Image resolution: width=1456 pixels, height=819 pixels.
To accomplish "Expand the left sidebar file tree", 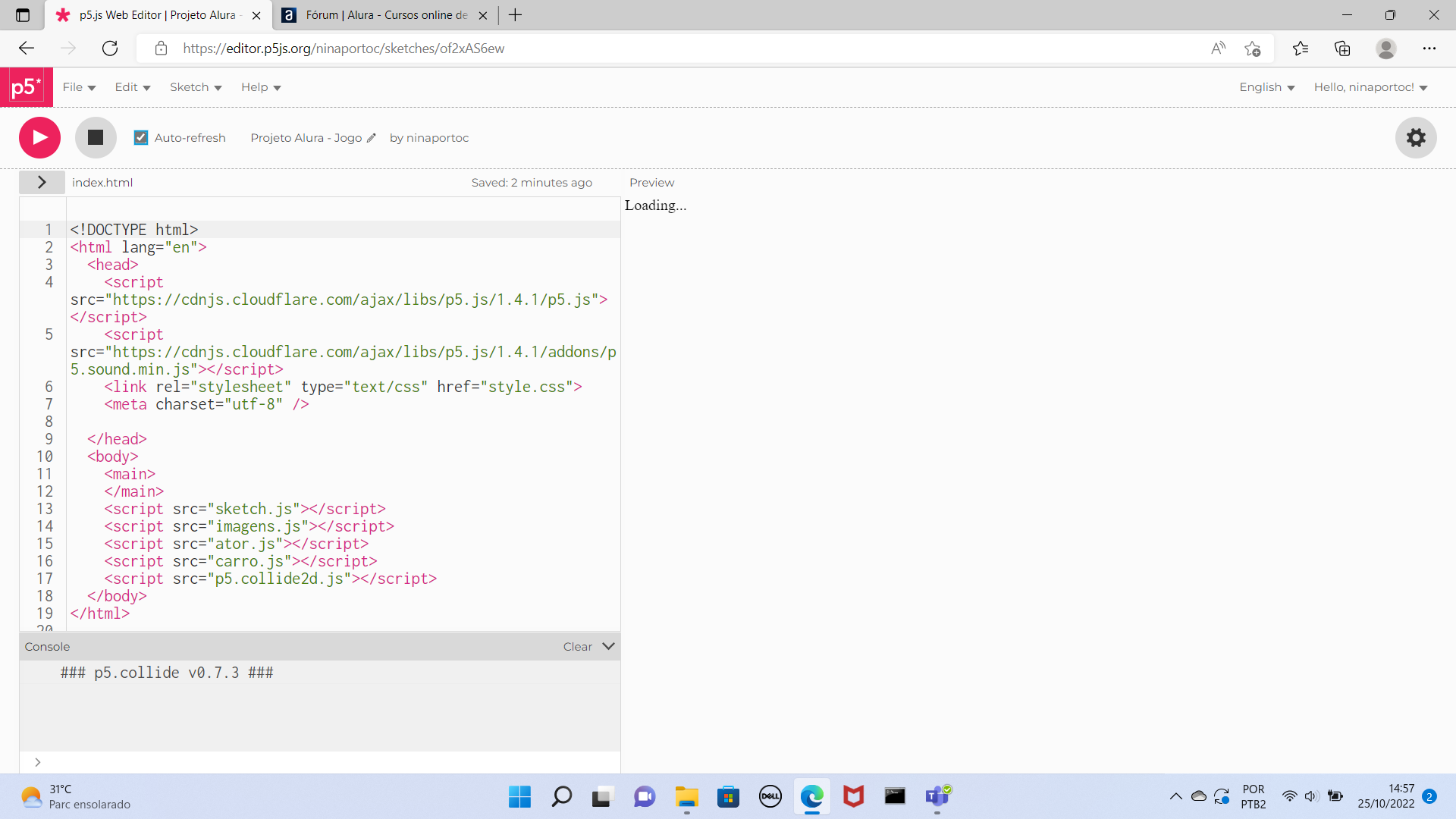I will point(41,182).
